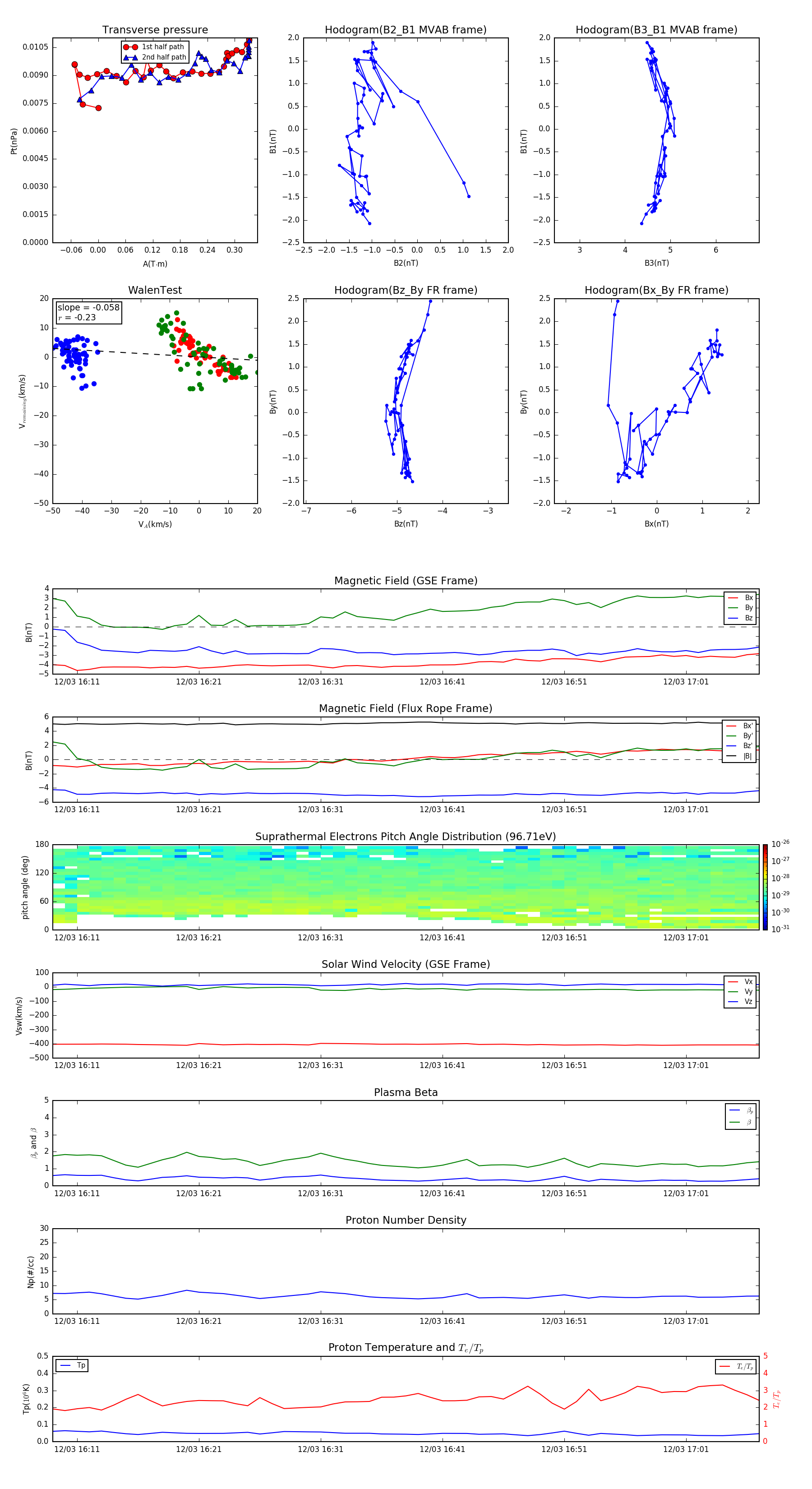Click the 'WalenTest' plot title
Viewport: 812px width, 1489px height.
tap(155, 290)
